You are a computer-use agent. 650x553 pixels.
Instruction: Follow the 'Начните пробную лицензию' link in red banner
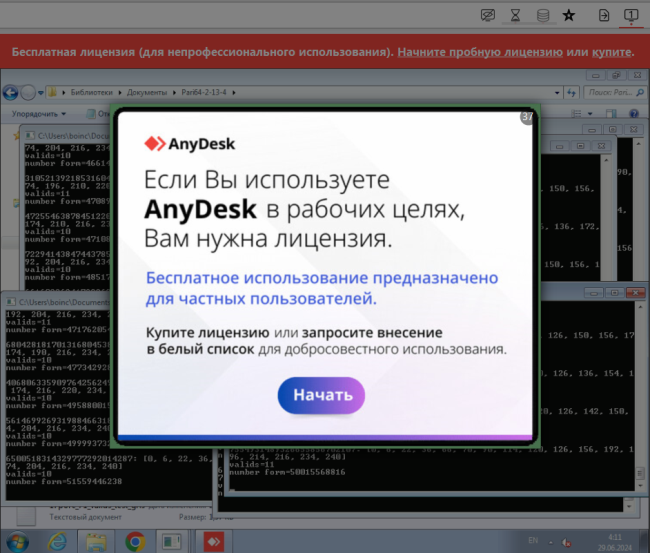coord(480,52)
